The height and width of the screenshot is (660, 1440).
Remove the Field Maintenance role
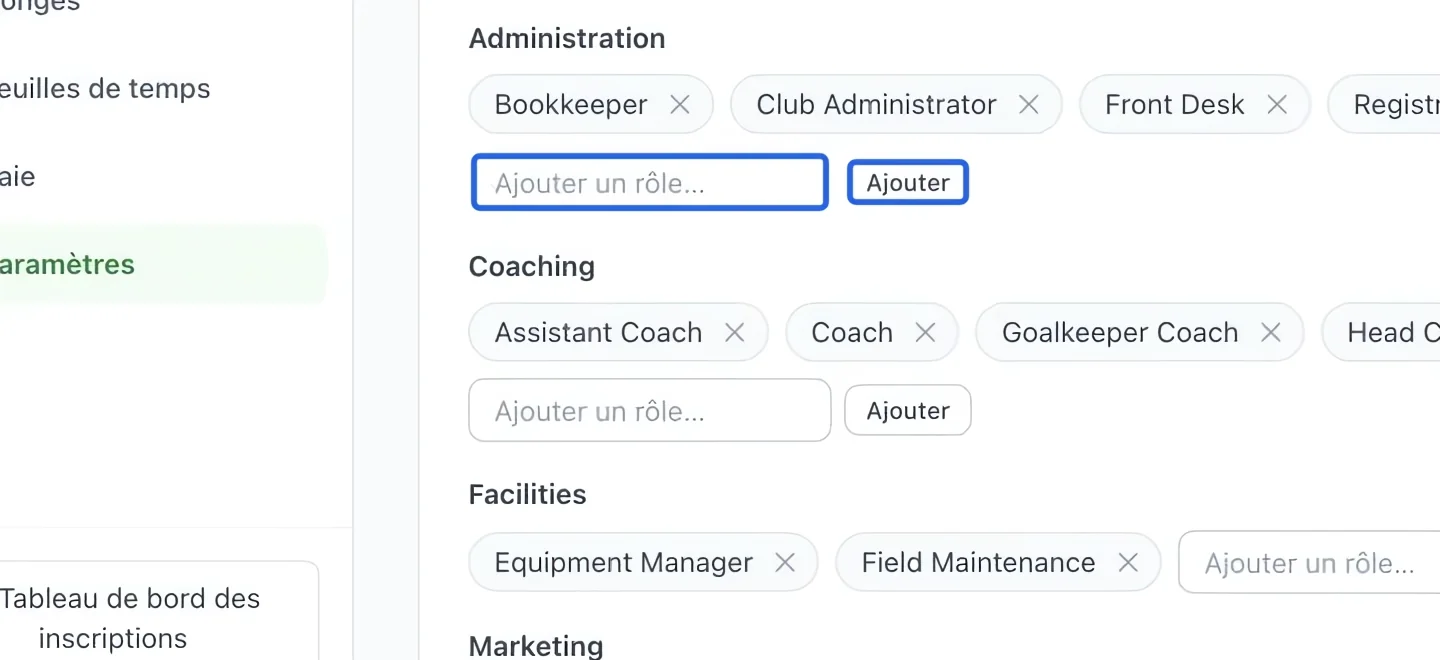(x=1128, y=562)
